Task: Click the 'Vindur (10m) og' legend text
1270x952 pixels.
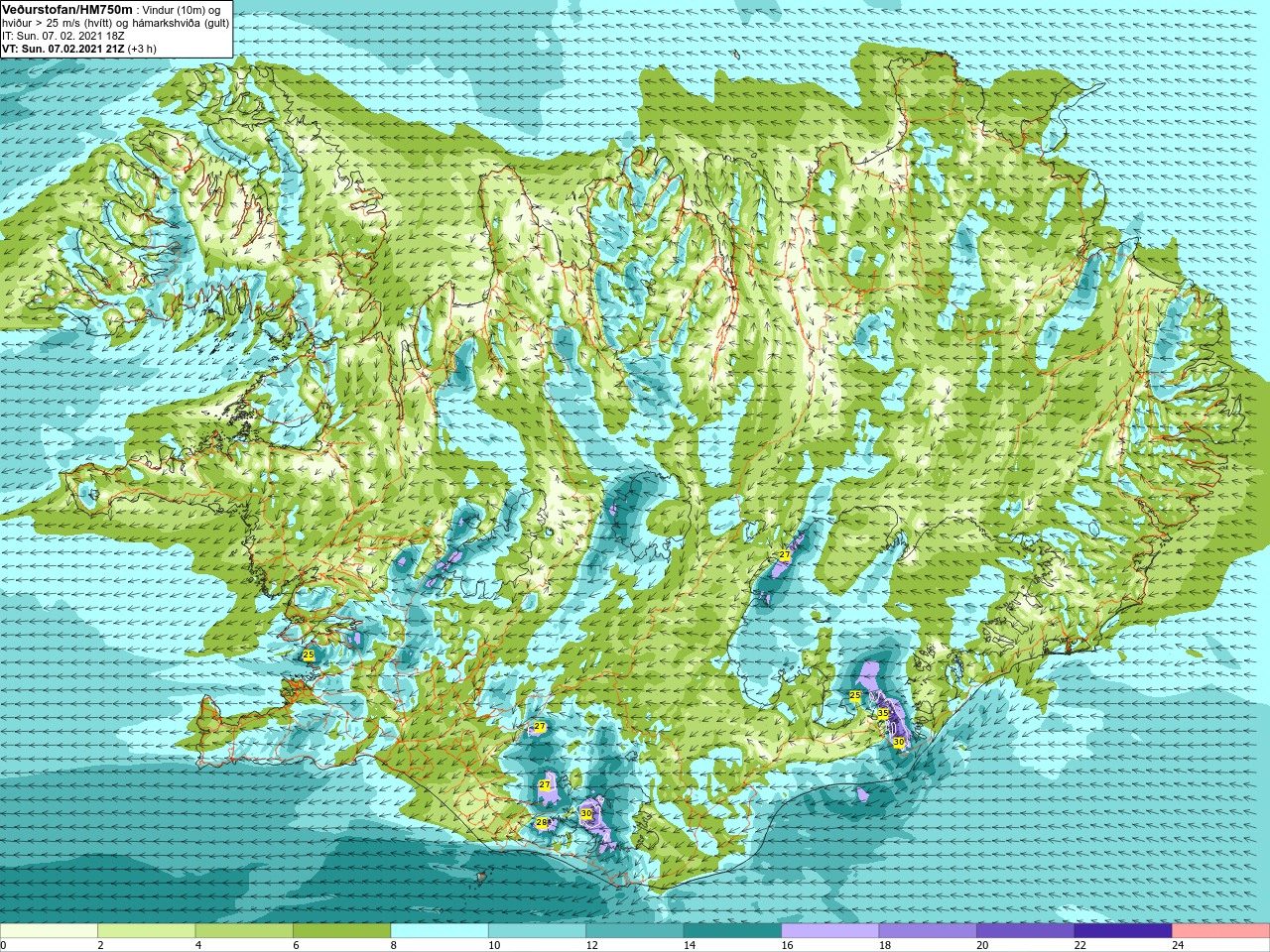Action: tap(182, 10)
